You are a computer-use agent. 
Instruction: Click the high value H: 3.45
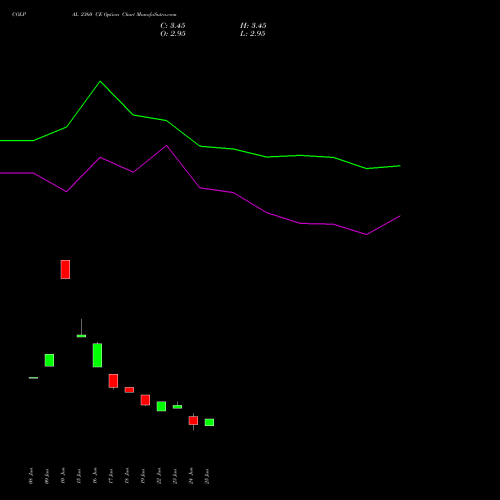(253, 26)
